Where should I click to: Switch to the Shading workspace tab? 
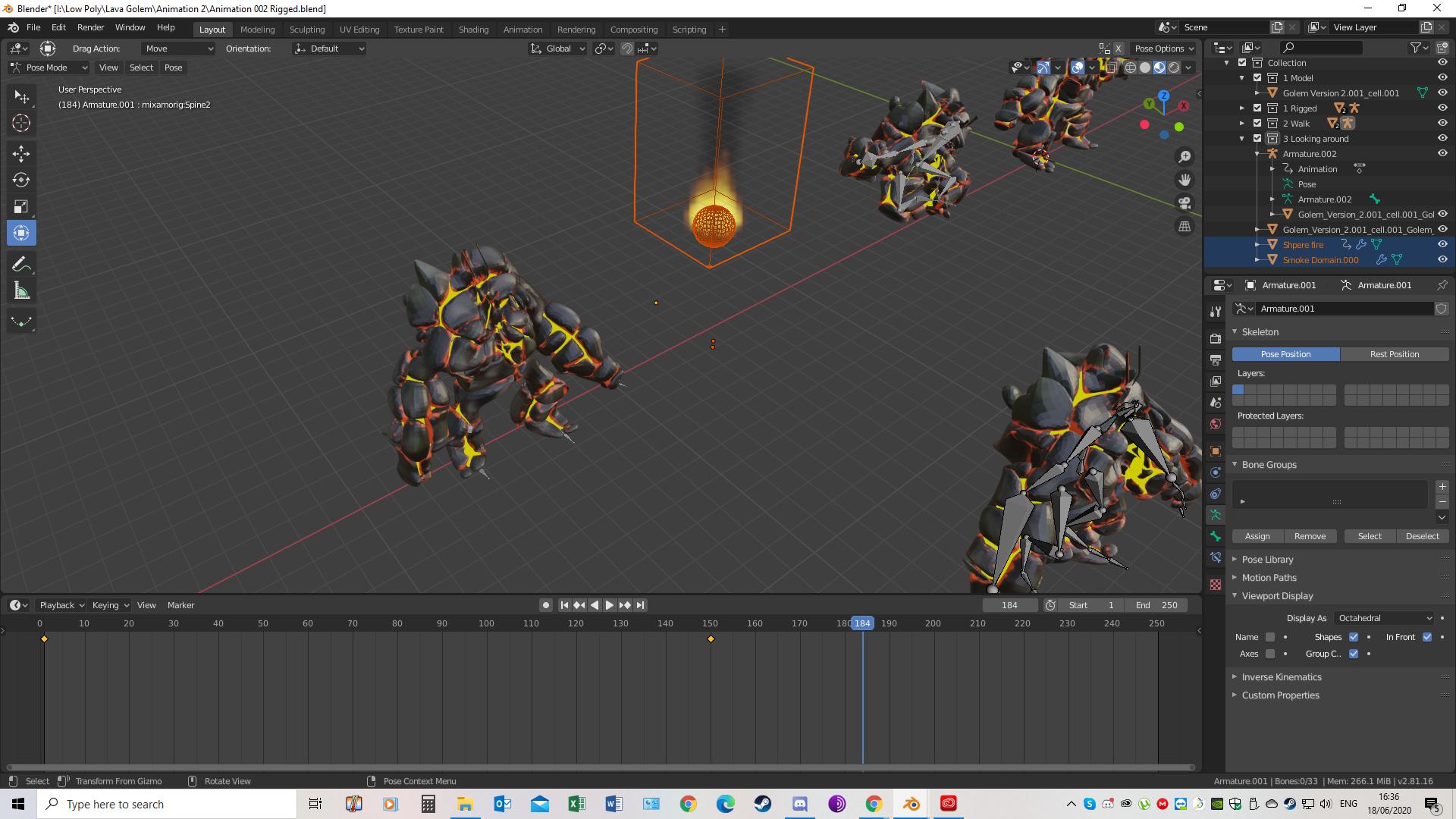pos(473,30)
